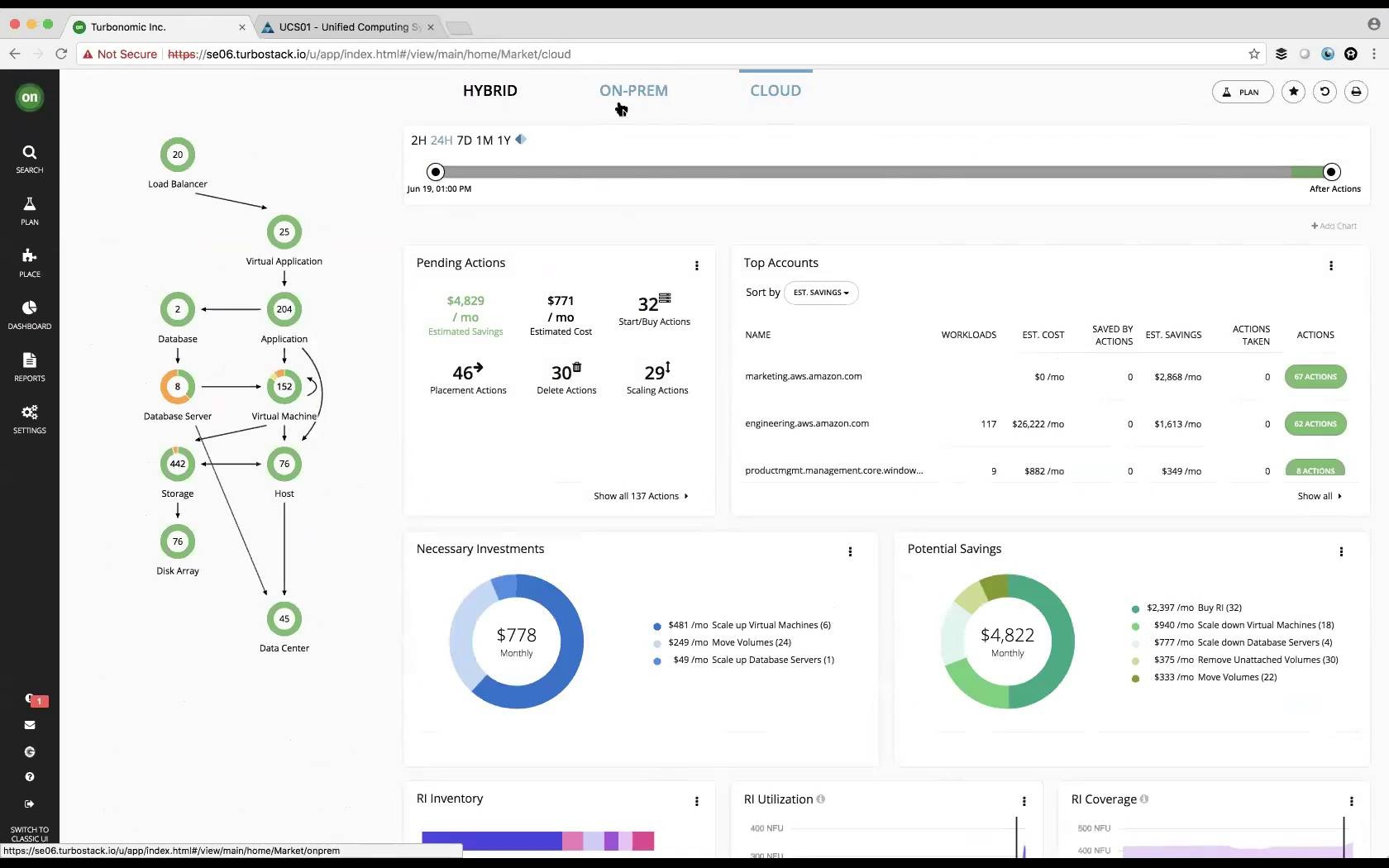Click the print button at top right

(1356, 92)
